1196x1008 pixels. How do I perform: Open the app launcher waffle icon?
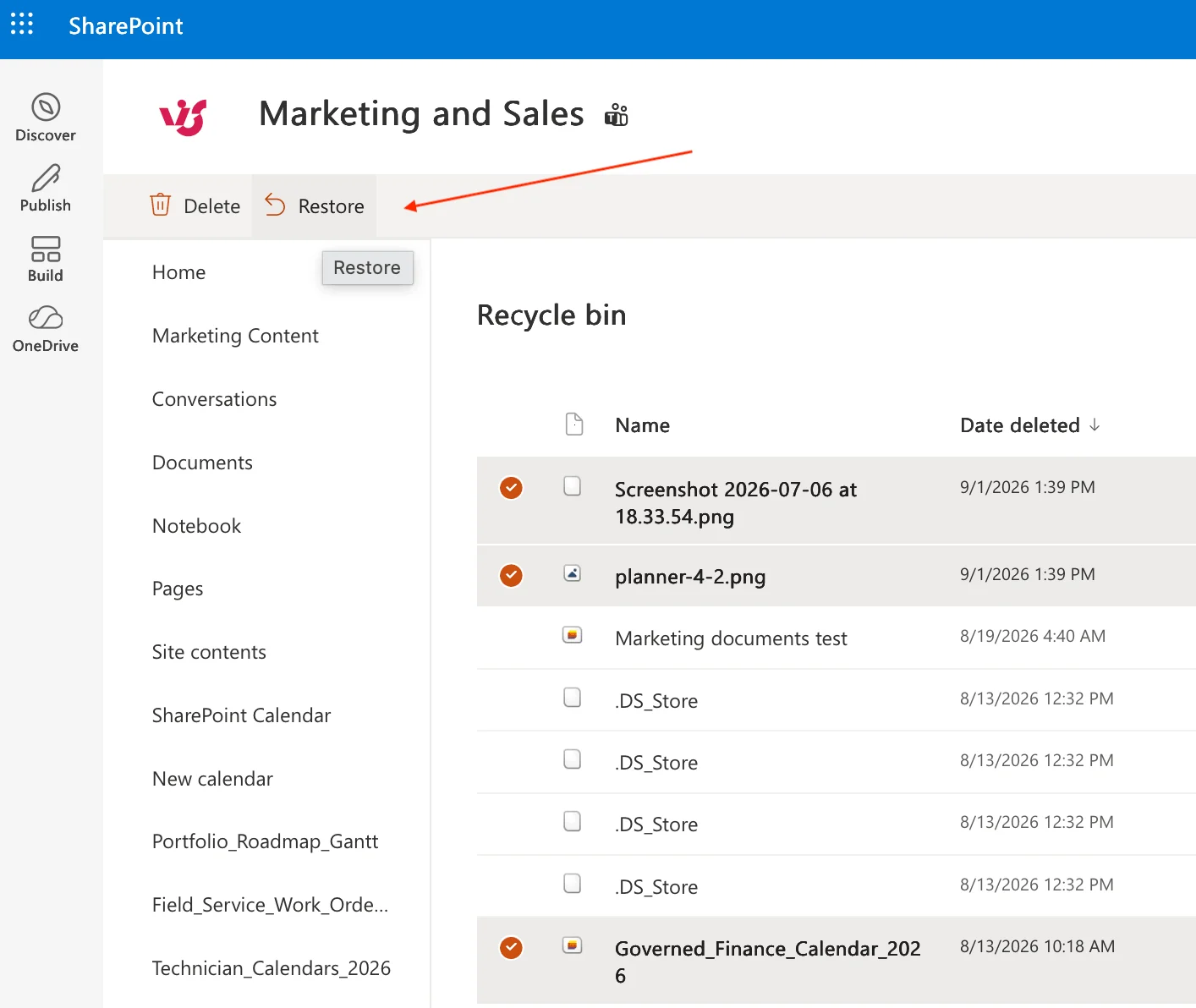pyautogui.click(x=22, y=24)
